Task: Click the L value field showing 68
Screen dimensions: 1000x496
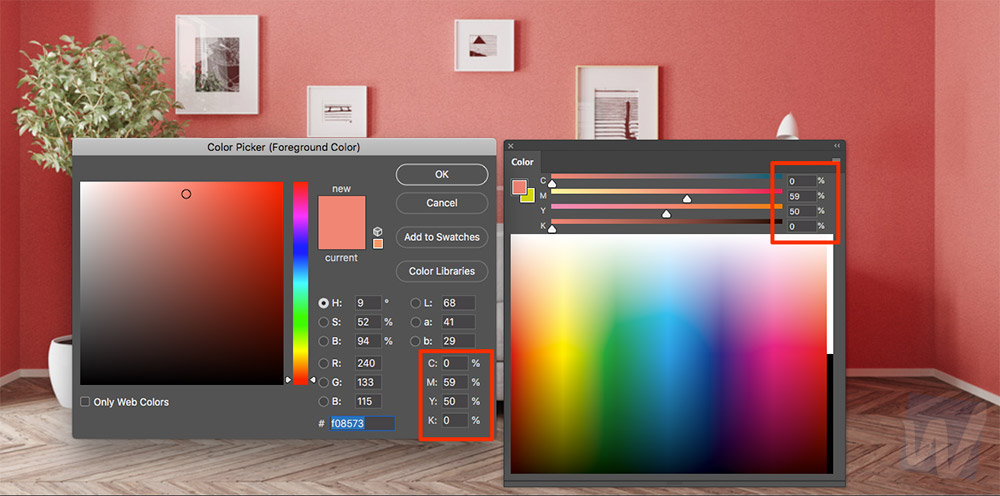Action: (x=457, y=303)
